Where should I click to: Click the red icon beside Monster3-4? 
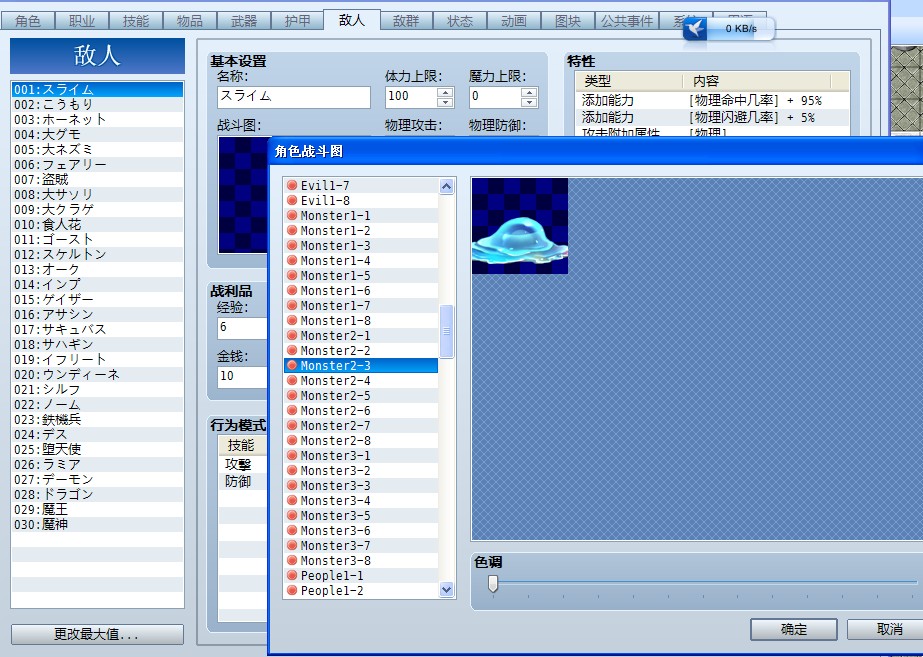pyautogui.click(x=291, y=500)
